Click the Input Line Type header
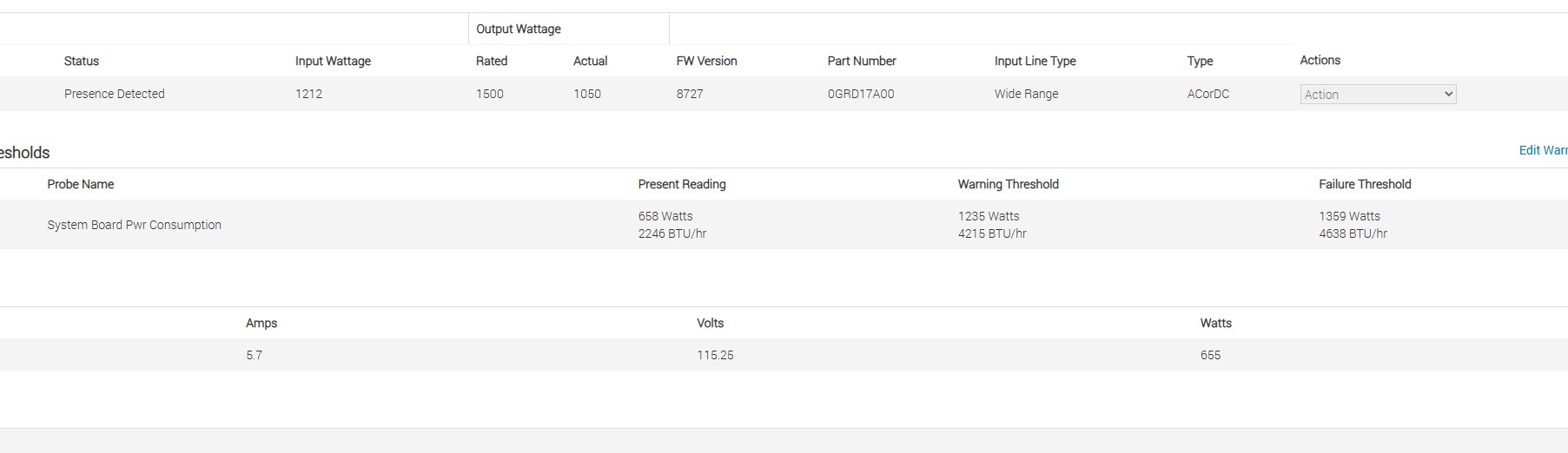 (x=1035, y=61)
